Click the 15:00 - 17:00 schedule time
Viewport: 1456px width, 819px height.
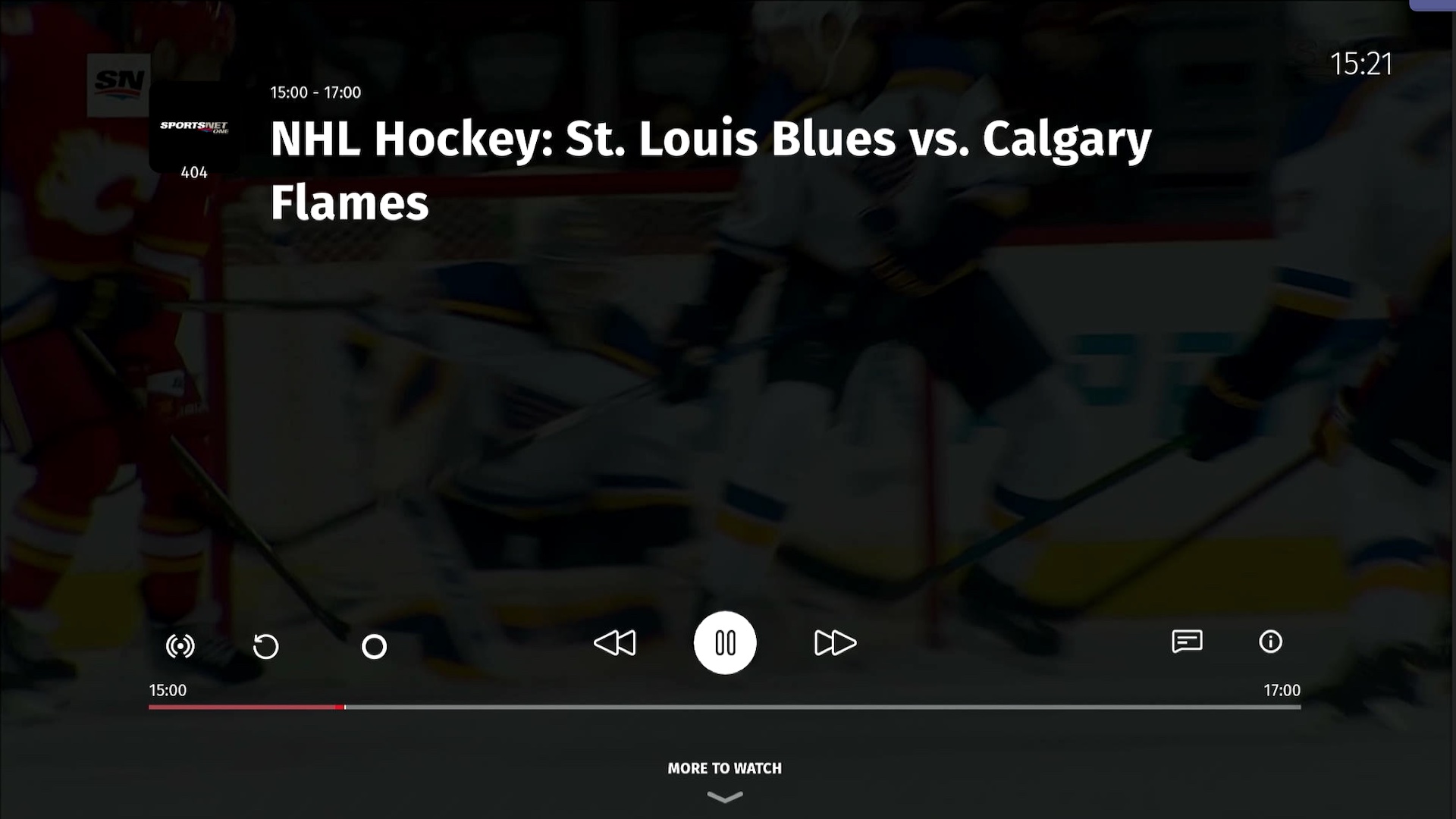(315, 93)
